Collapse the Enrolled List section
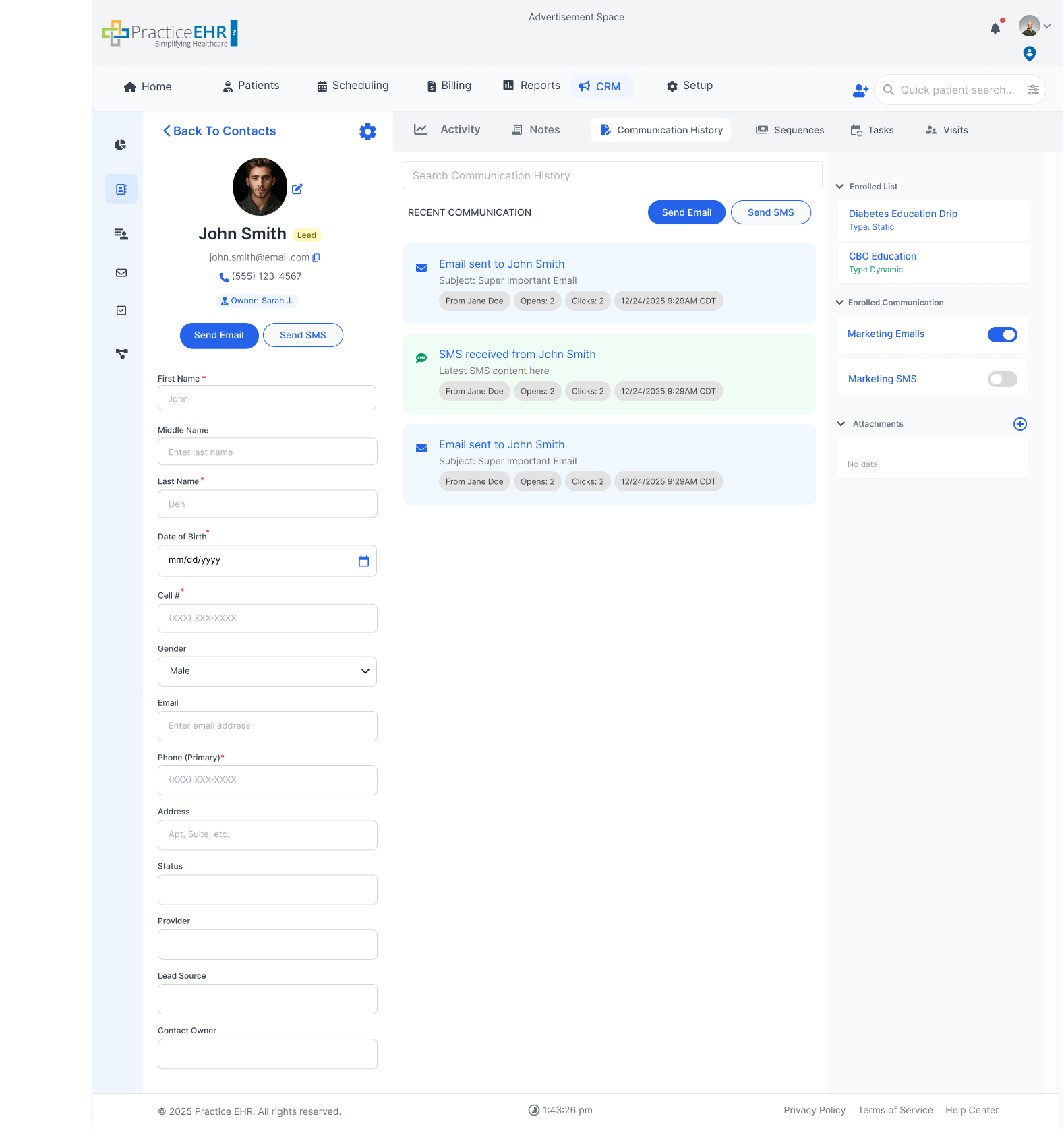This screenshot has height=1129, width=1064. click(839, 187)
